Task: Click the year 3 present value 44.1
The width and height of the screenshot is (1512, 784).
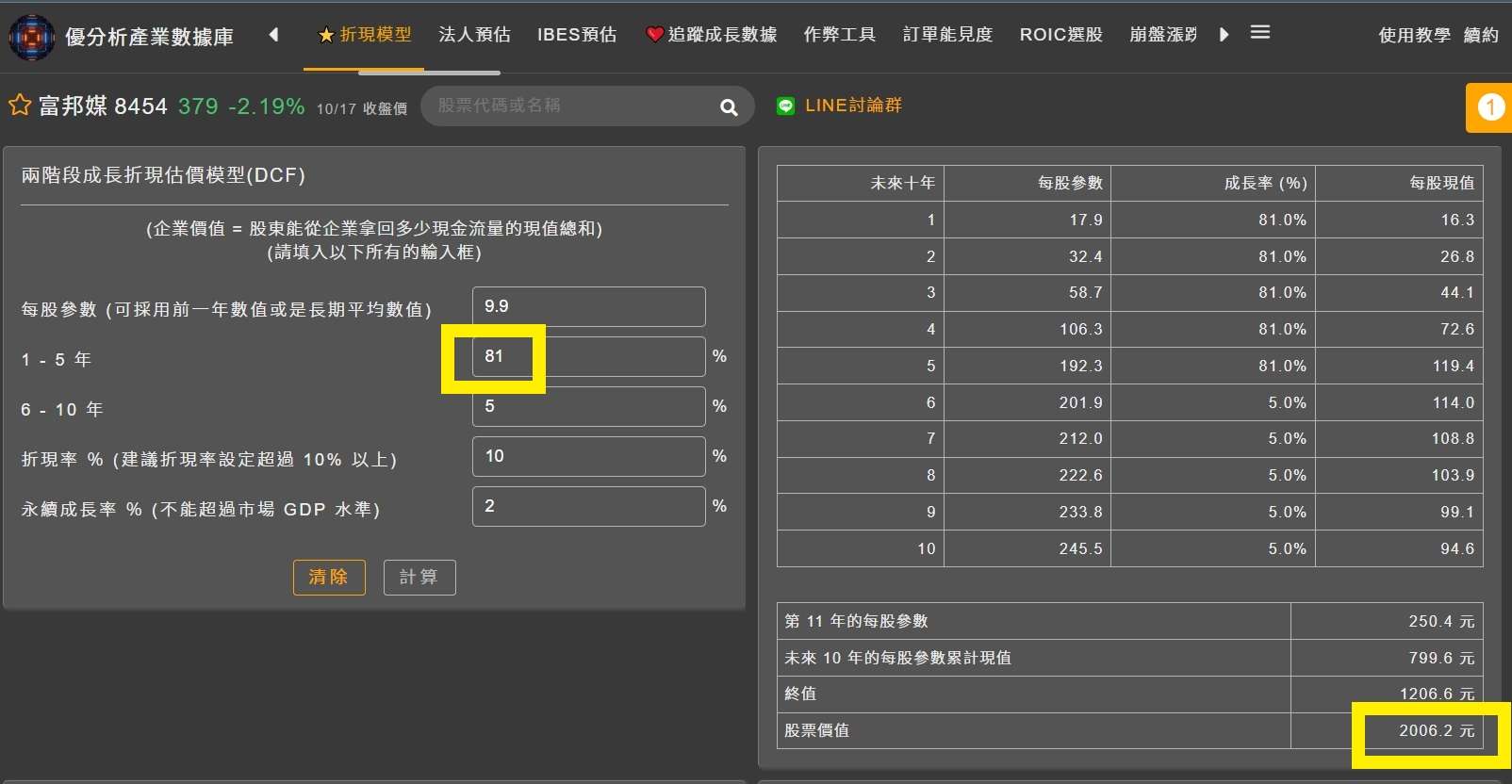Action: pyautogui.click(x=1457, y=293)
